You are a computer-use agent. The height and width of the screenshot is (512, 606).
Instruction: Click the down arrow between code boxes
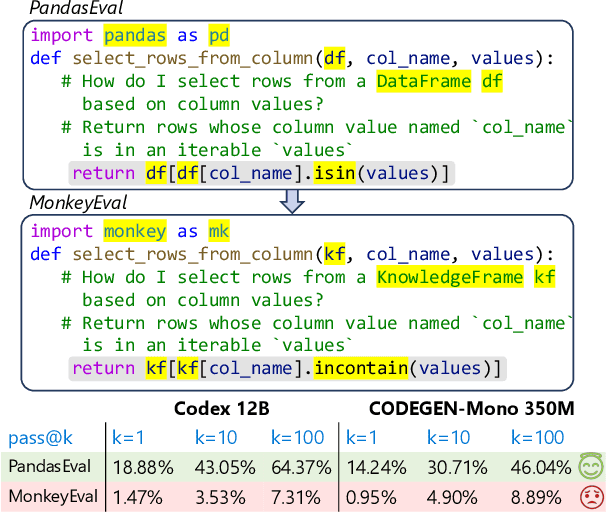pyautogui.click(x=291, y=202)
